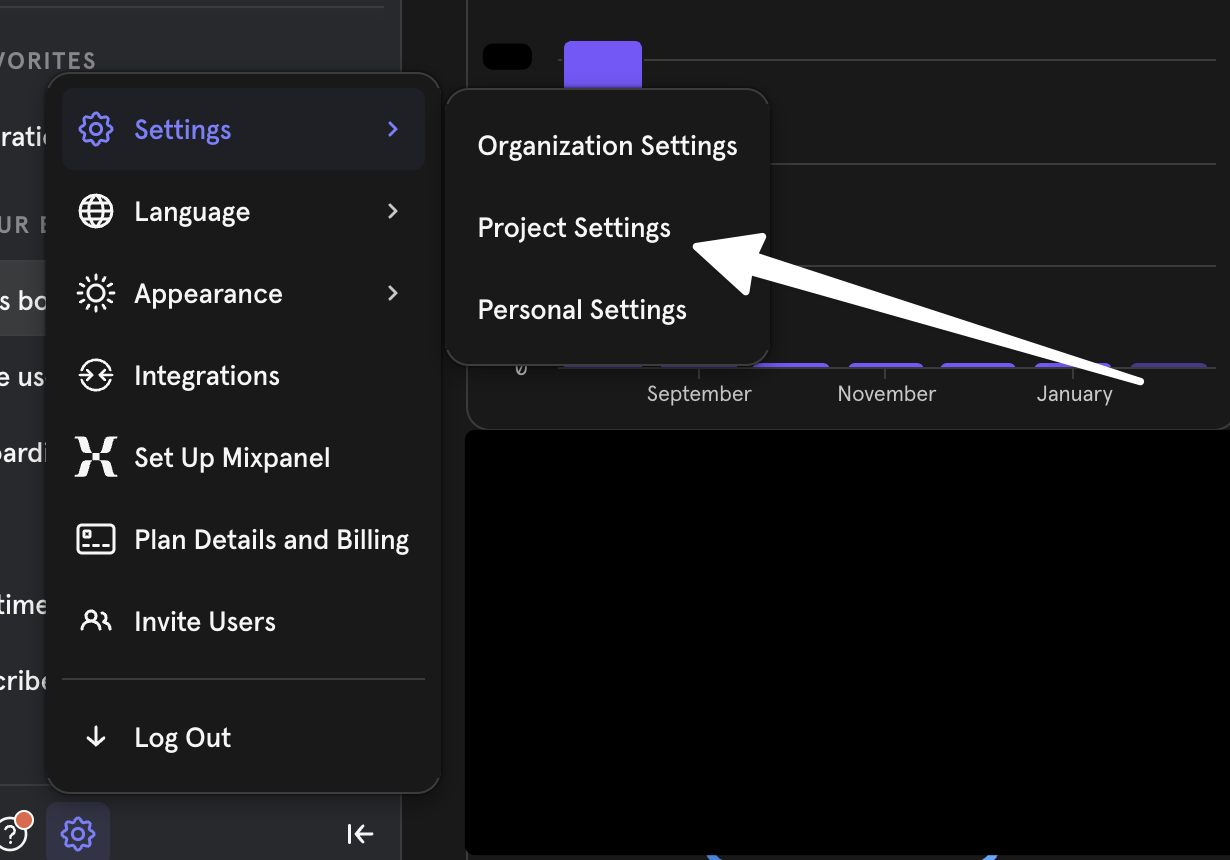1230x860 pixels.
Task: Open Organization Settings
Action: pos(607,146)
